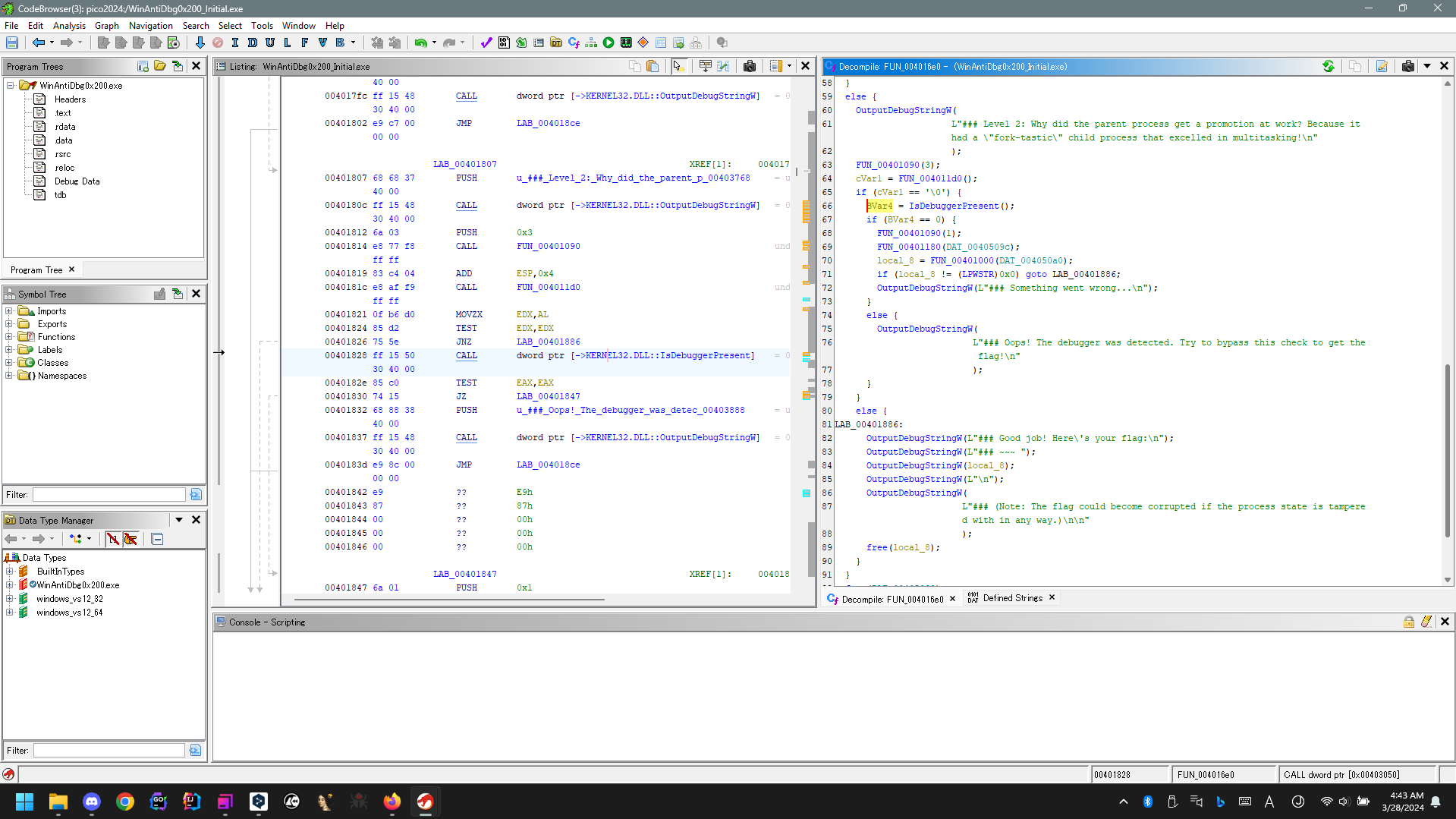Toggle Console scroll lock icon

(1409, 622)
